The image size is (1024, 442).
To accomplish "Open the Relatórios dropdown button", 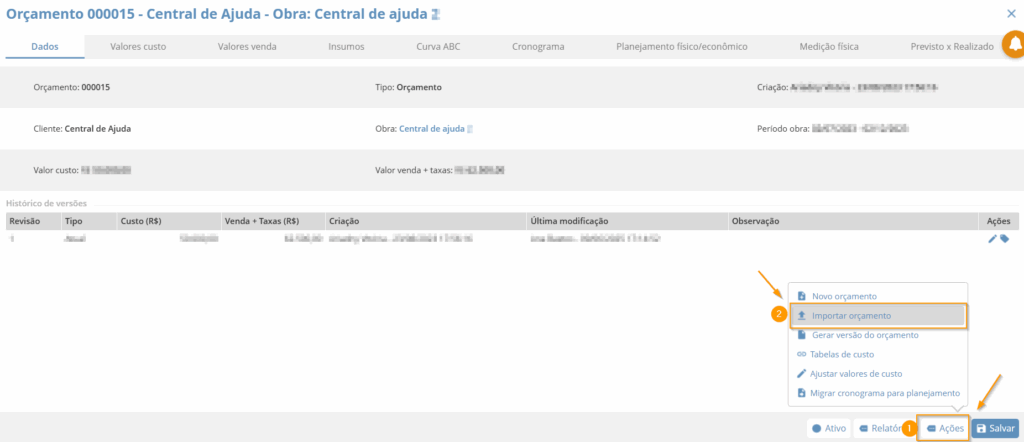I will [x=880, y=428].
